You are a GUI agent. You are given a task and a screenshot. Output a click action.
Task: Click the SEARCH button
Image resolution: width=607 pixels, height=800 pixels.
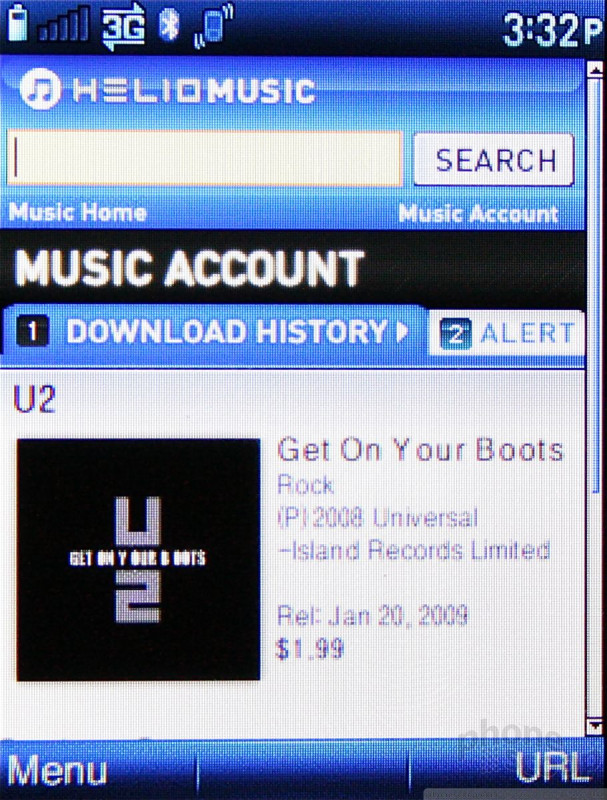493,160
